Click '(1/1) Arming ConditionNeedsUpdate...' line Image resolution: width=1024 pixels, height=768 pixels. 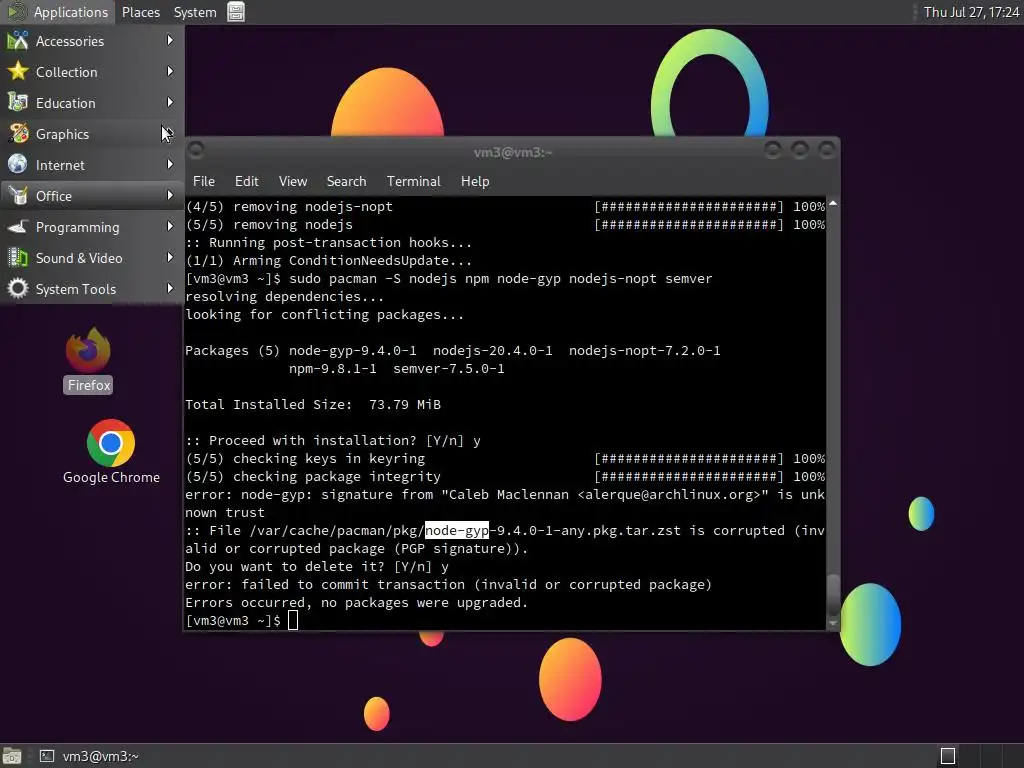pos(328,261)
